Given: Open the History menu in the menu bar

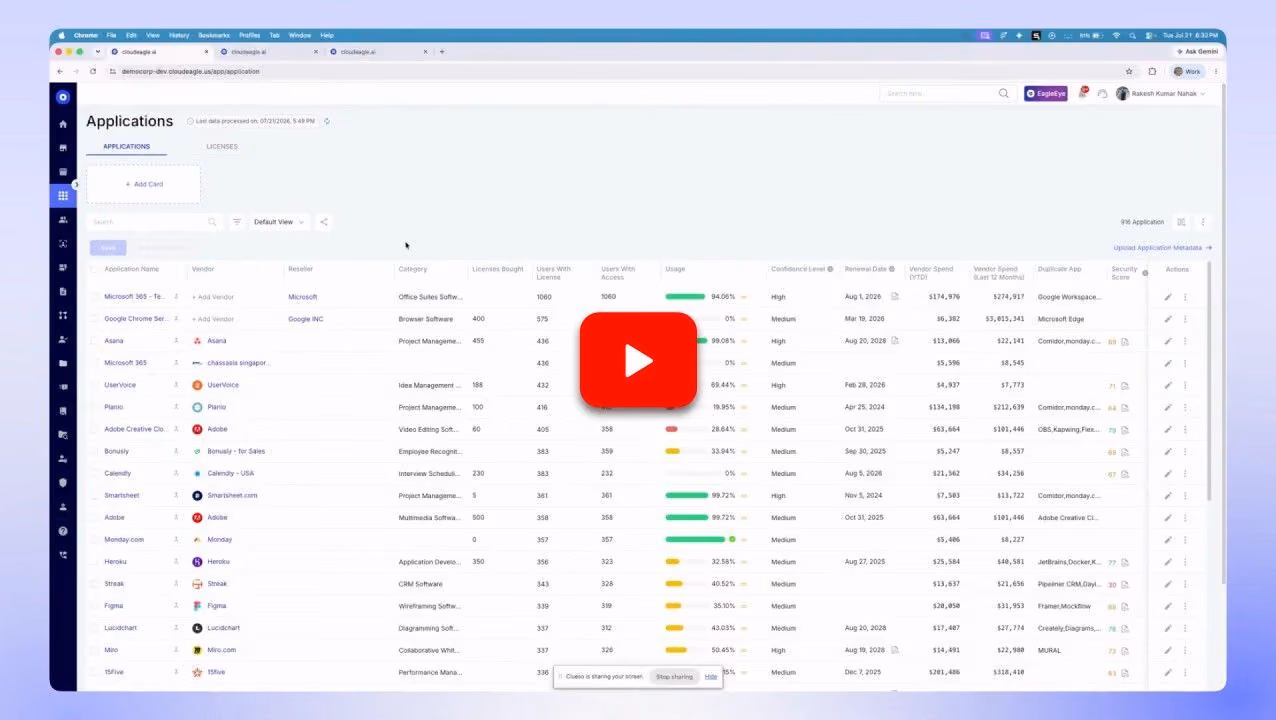Looking at the screenshot, I should tap(179, 35).
